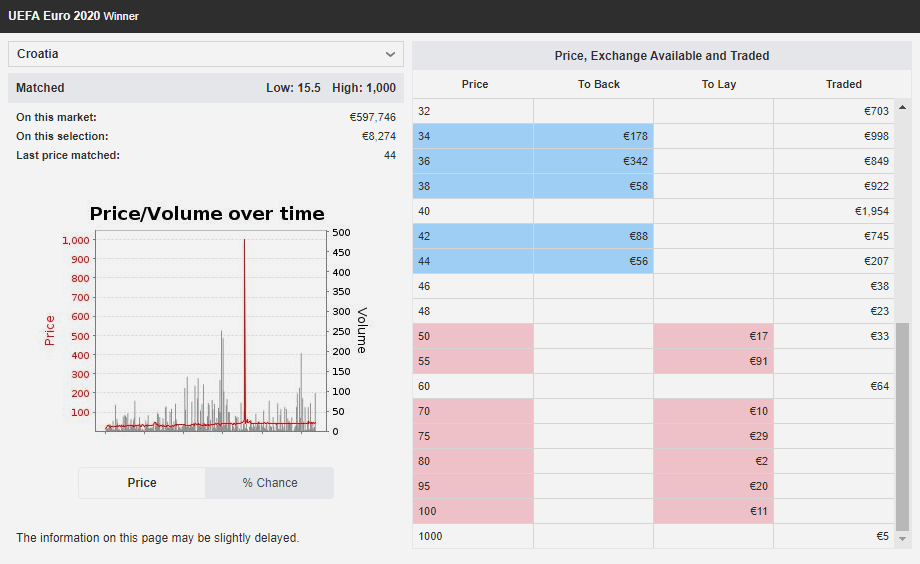
Task: Click the price 60 cell
Action: point(473,386)
